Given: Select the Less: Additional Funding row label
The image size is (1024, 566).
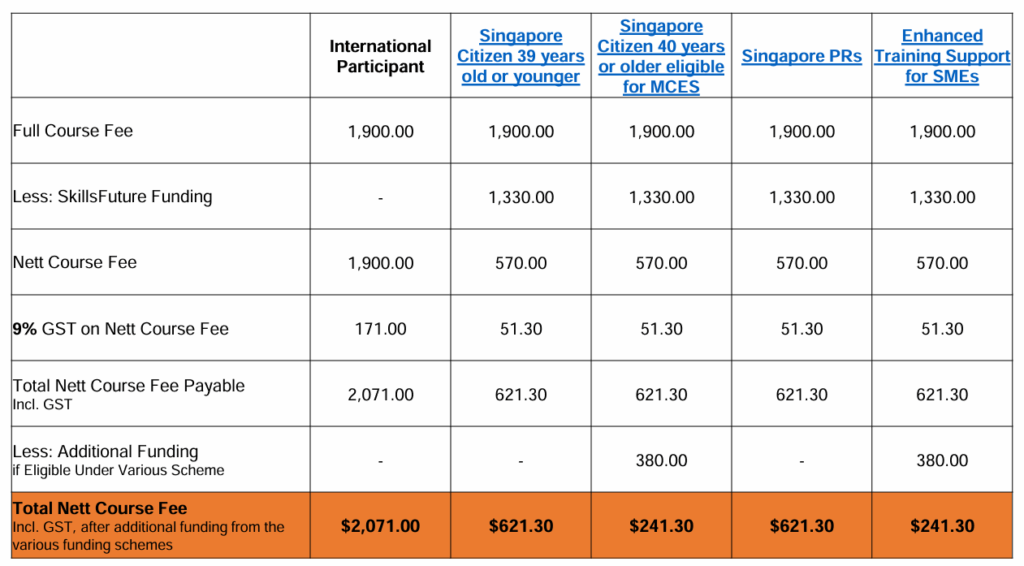Looking at the screenshot, I should [x=105, y=452].
